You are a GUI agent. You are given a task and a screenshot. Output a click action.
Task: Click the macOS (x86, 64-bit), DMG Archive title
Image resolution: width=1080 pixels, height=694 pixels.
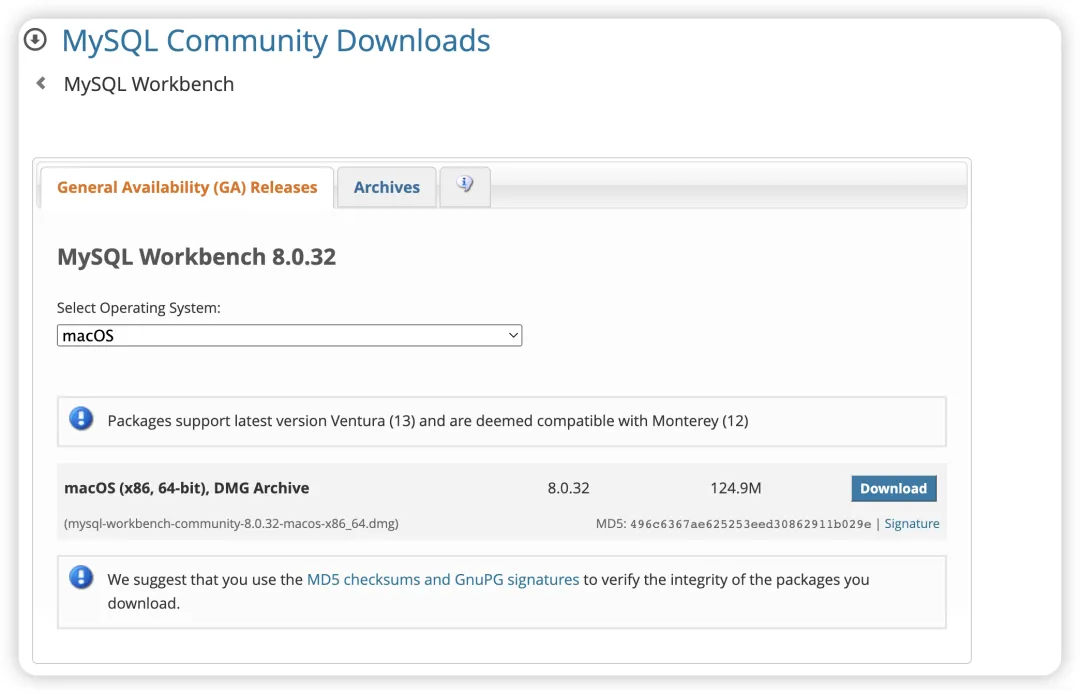click(x=187, y=488)
